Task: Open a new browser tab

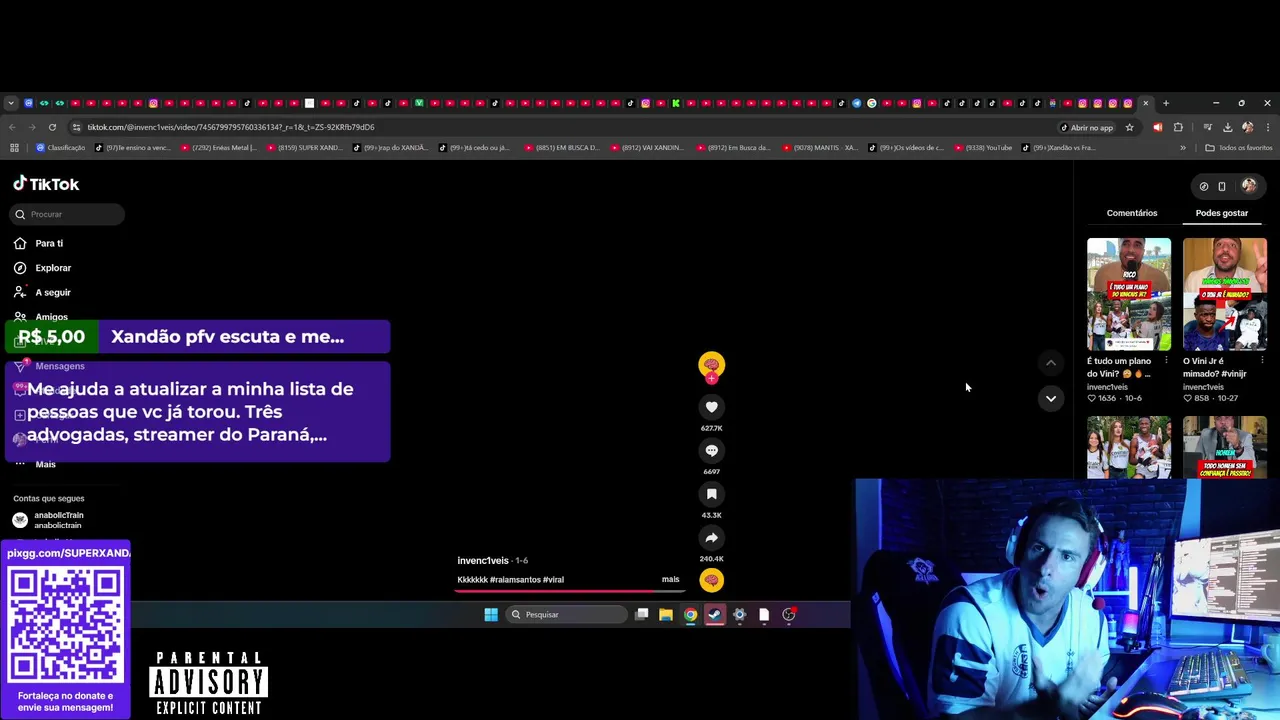Action: pyautogui.click(x=1165, y=103)
